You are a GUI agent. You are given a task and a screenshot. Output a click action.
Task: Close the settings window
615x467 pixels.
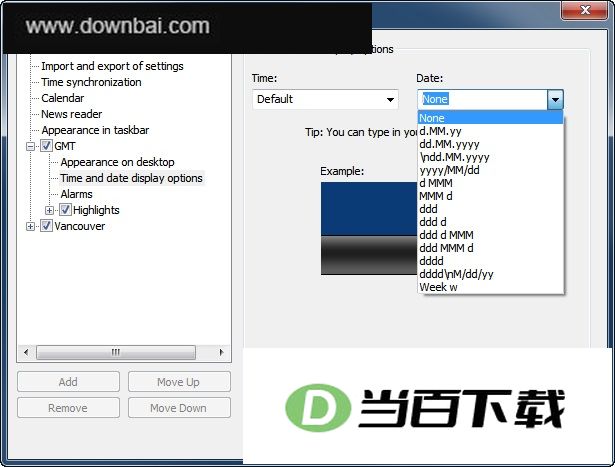tap(585, 10)
